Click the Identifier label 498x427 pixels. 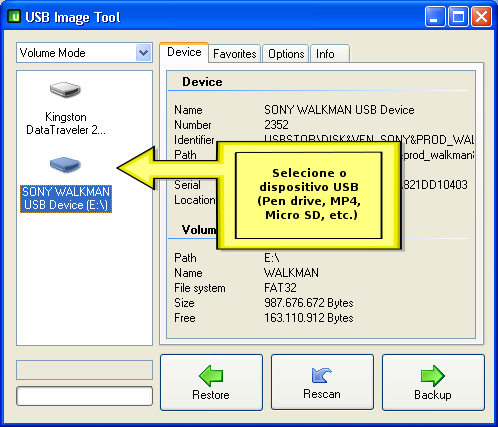click(x=194, y=140)
